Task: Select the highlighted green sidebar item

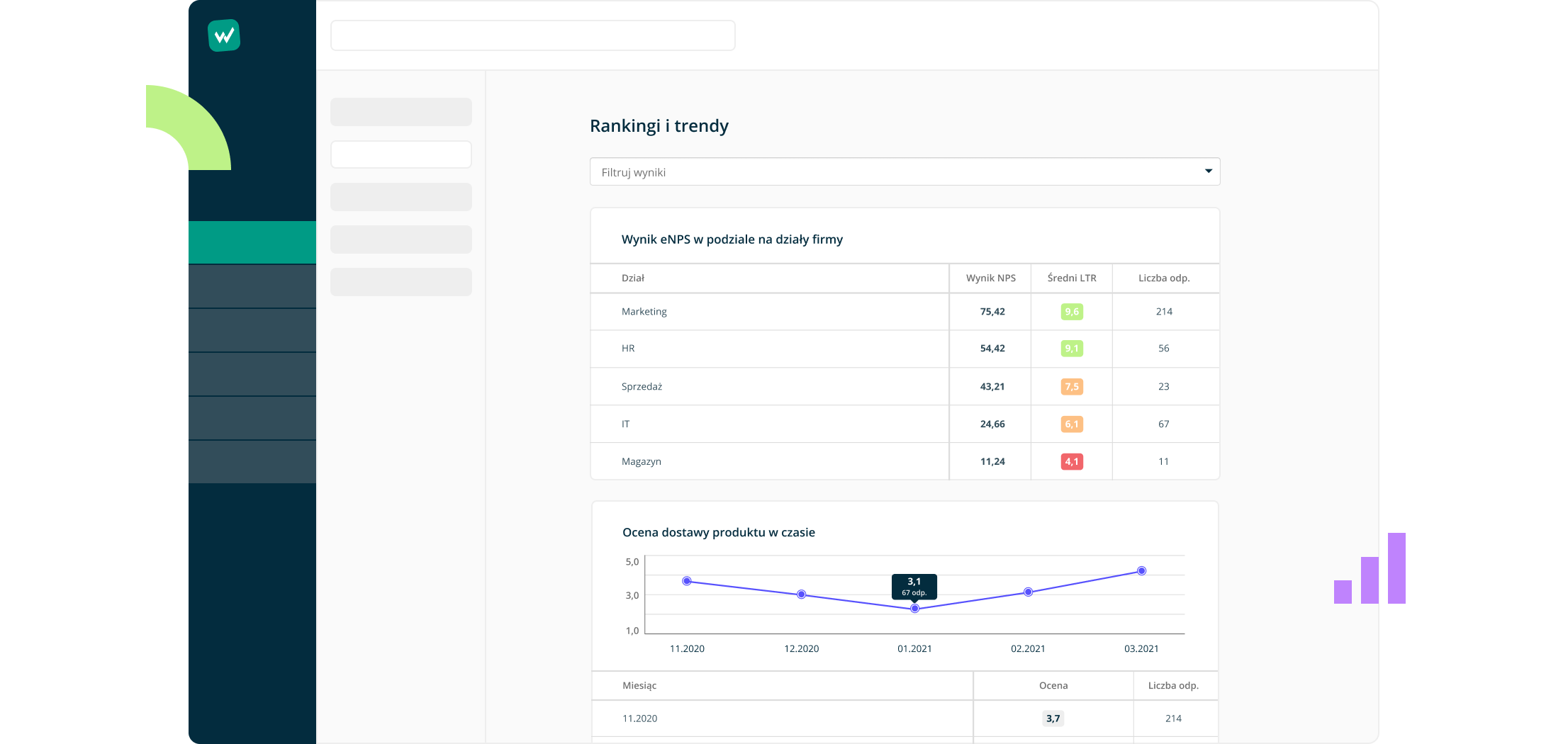Action: pos(252,242)
